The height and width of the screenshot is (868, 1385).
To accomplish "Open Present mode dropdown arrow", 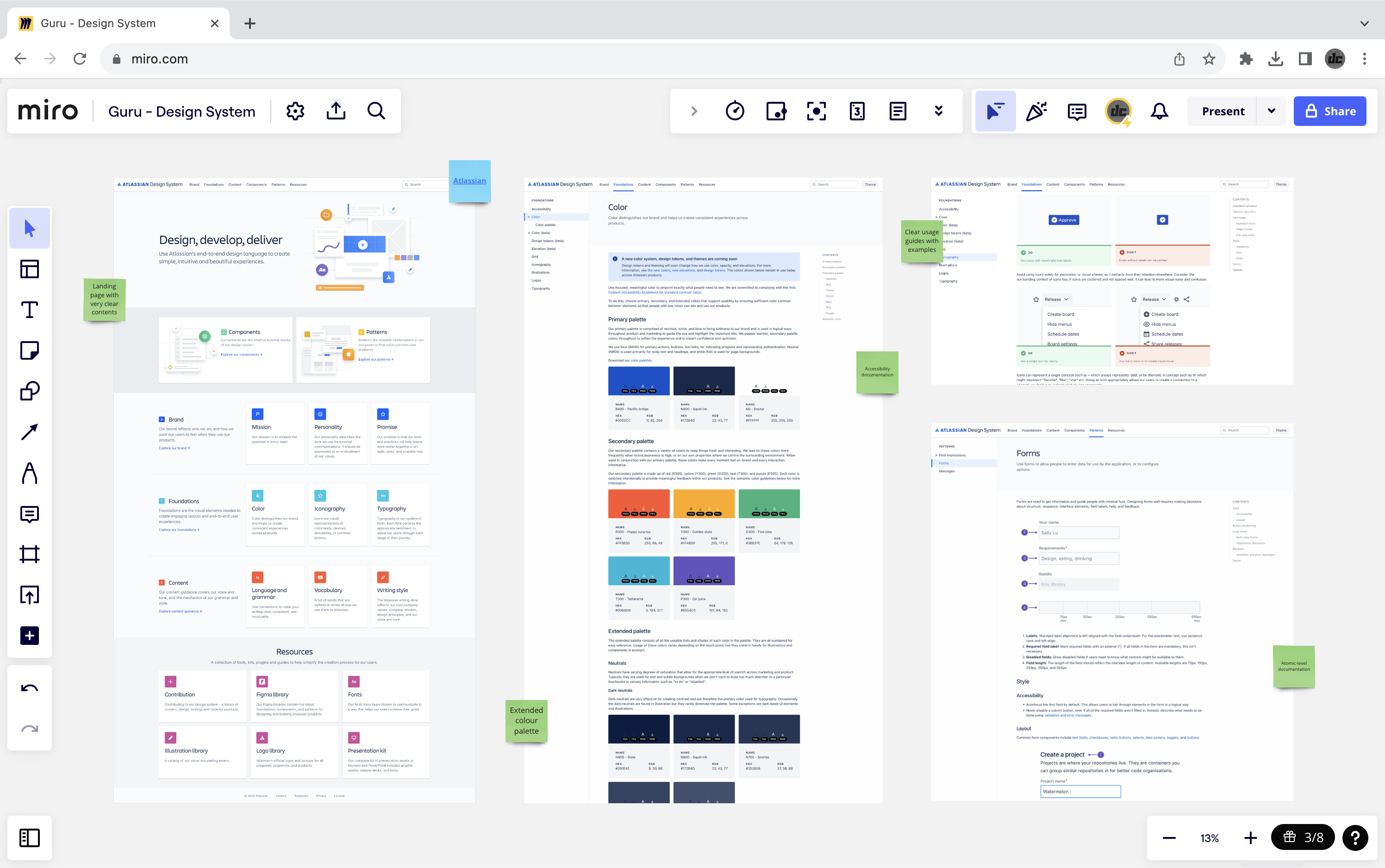I will click(x=1271, y=111).
